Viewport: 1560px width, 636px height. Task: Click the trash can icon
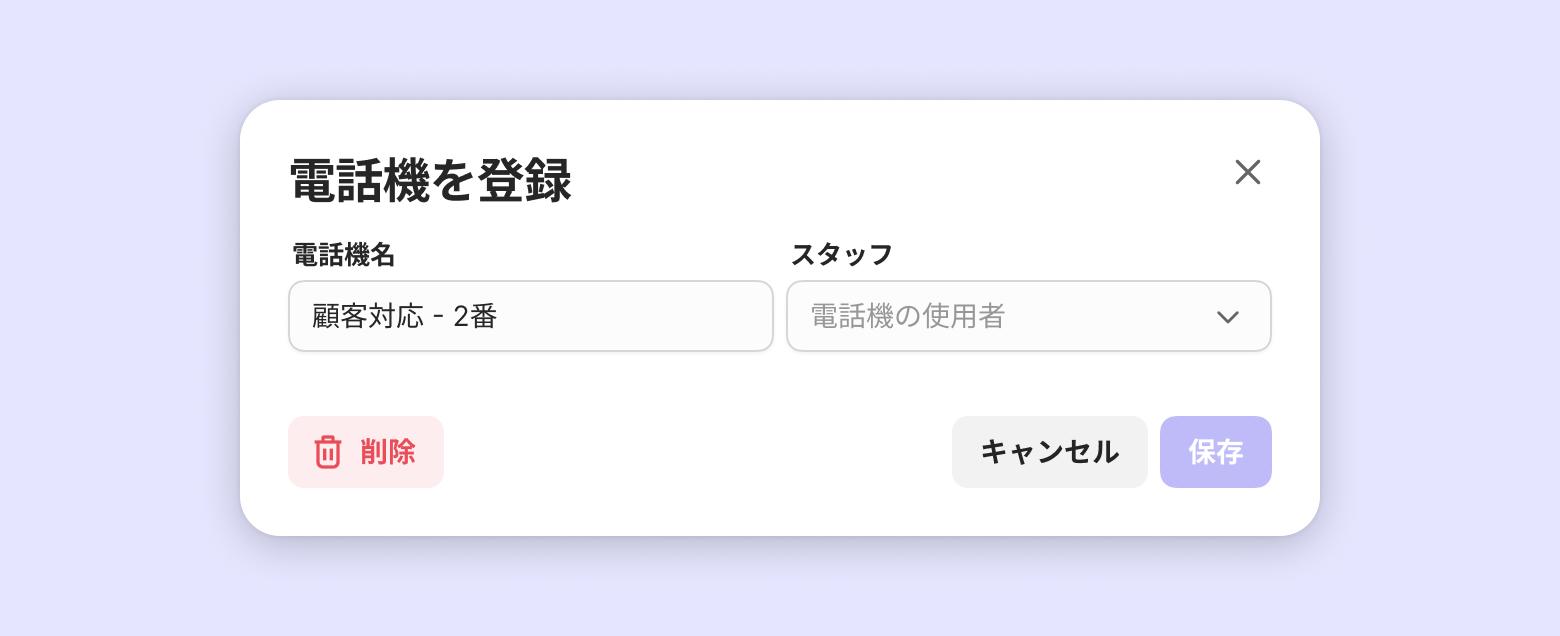[328, 452]
